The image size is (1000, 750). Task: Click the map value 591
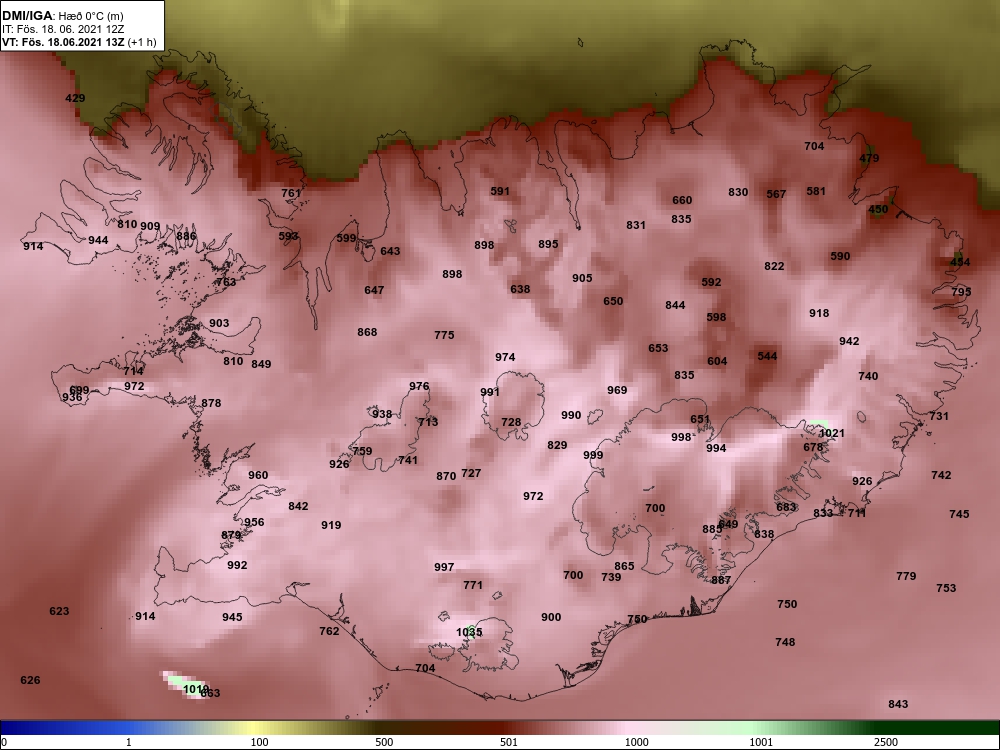pyautogui.click(x=500, y=191)
